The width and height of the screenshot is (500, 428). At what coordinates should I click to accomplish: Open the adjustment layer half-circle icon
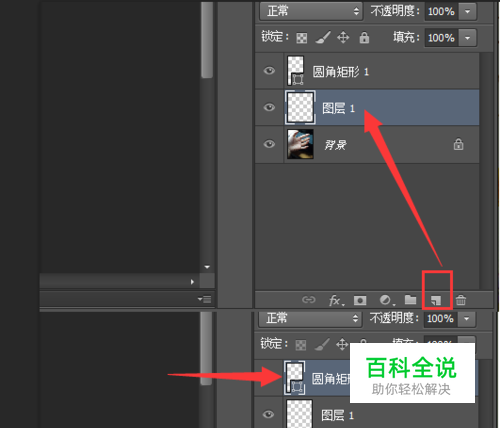(386, 300)
